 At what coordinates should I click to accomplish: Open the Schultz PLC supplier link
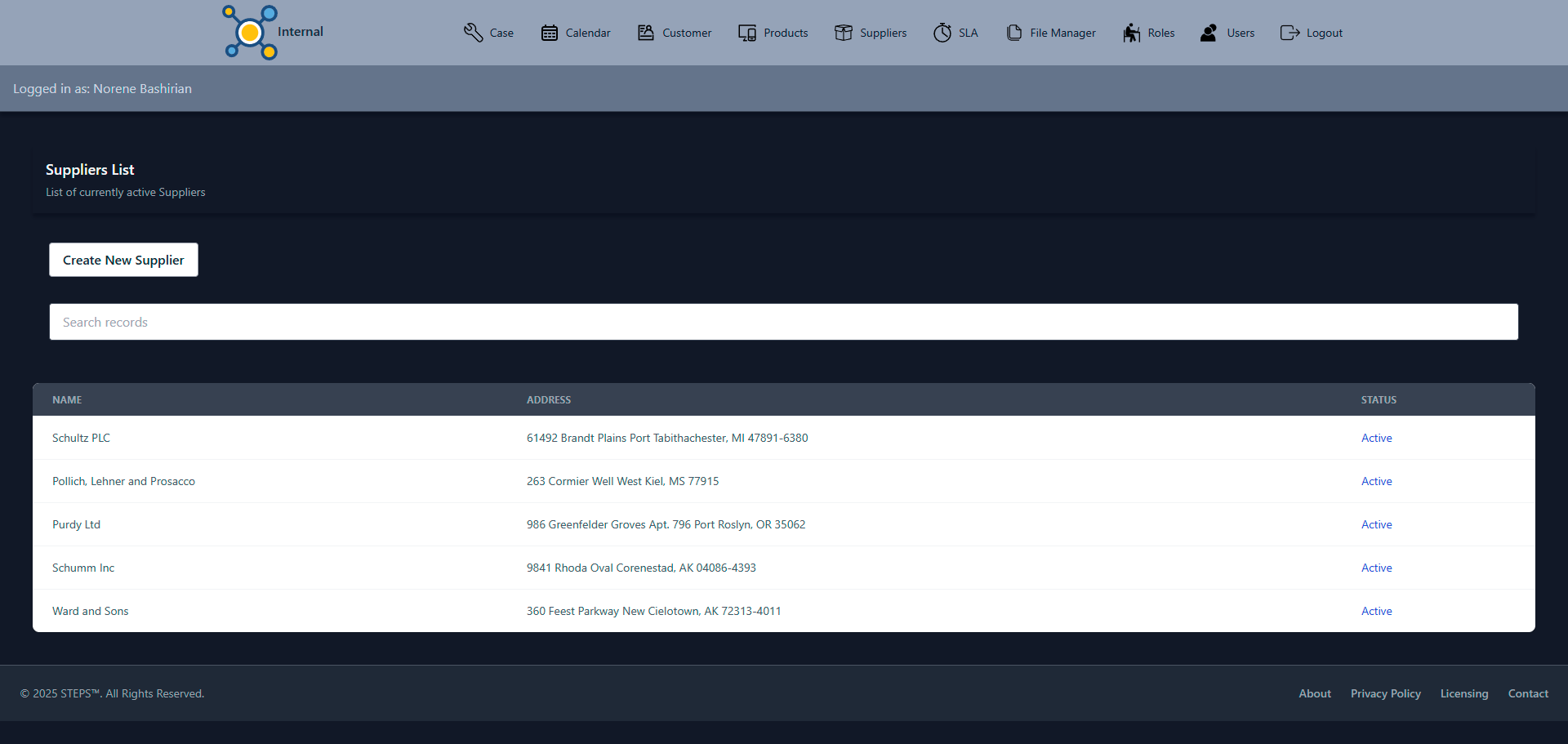tap(81, 438)
